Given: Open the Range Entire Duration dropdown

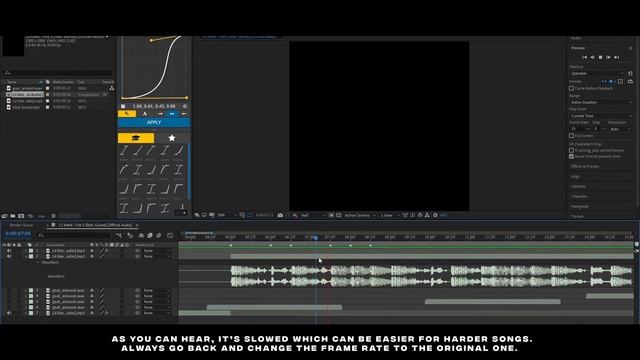Looking at the screenshot, I should coord(601,102).
